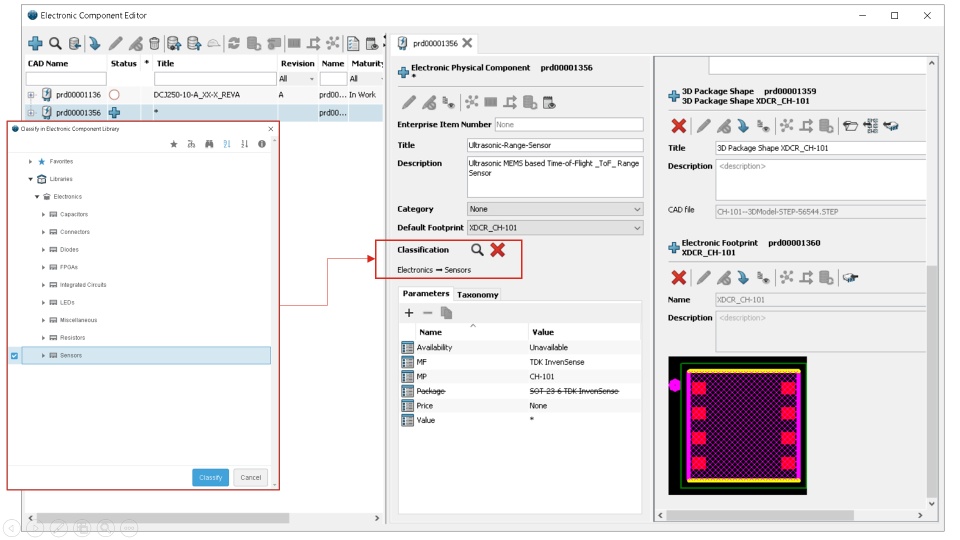Viewport: 960px width, 540px height.
Task: Expand the Favorites tree node
Action: click(30, 162)
